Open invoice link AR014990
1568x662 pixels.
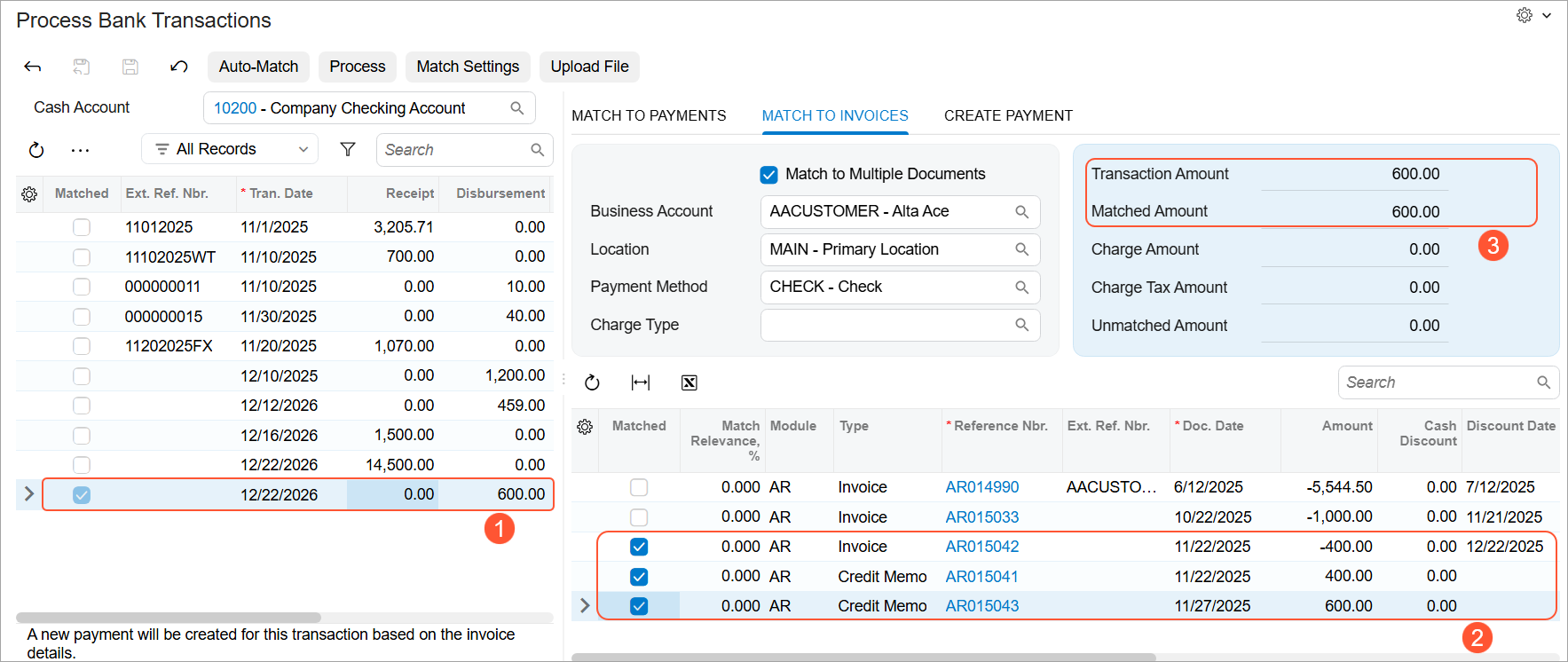982,487
